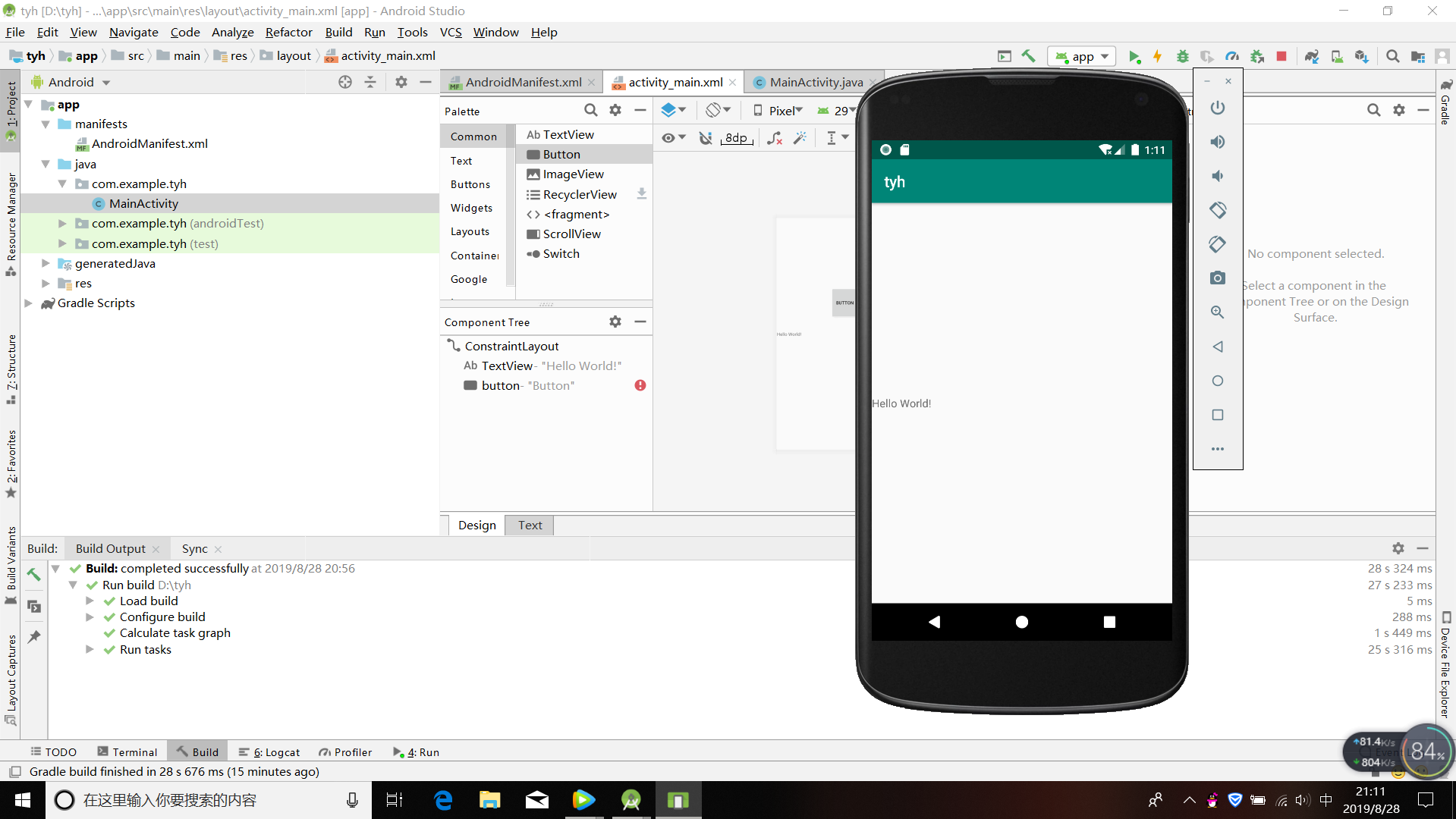
Task: Open the Refactor menu
Action: [x=288, y=32]
